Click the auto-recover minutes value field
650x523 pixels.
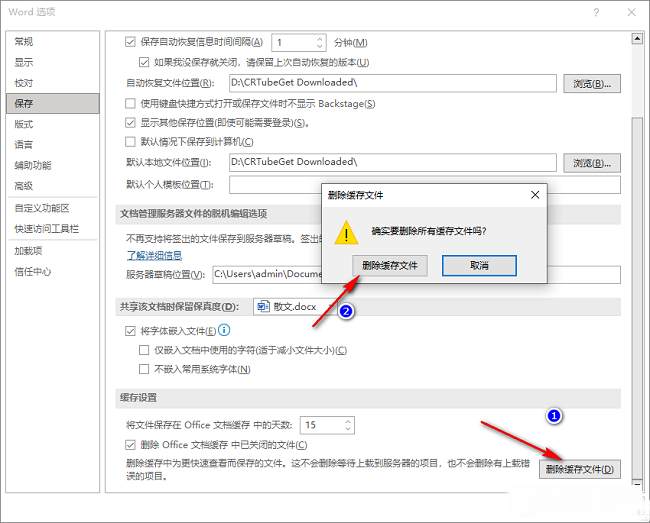293,42
